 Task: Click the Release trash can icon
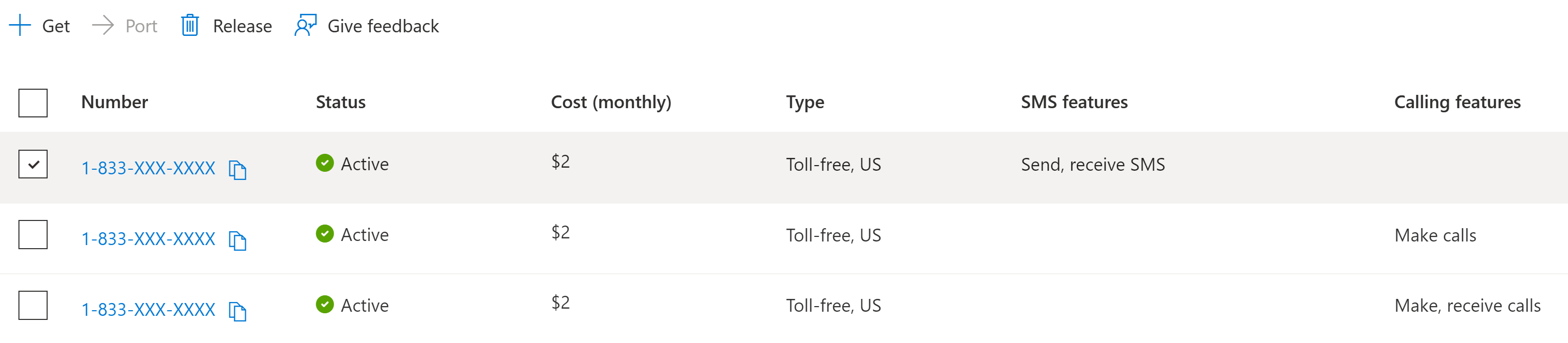190,26
